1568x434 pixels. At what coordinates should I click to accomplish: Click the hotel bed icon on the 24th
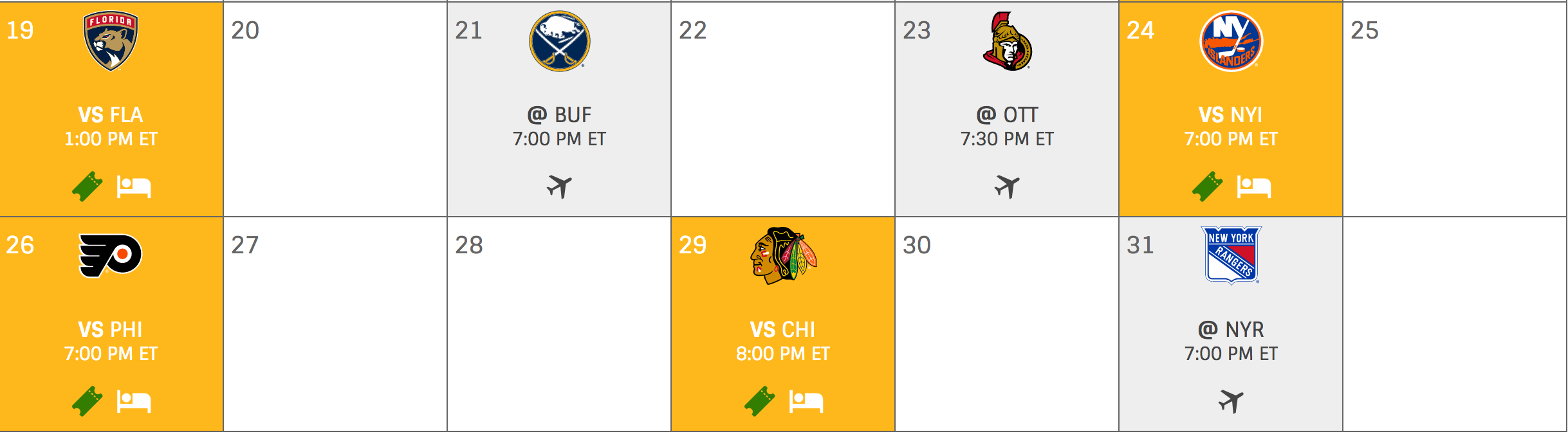pos(1254,186)
